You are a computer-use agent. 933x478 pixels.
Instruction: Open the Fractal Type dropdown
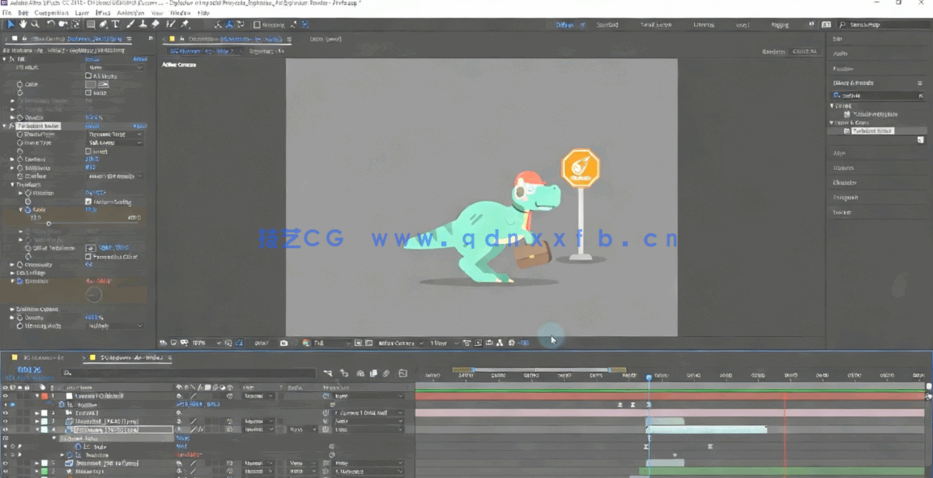click(x=114, y=134)
